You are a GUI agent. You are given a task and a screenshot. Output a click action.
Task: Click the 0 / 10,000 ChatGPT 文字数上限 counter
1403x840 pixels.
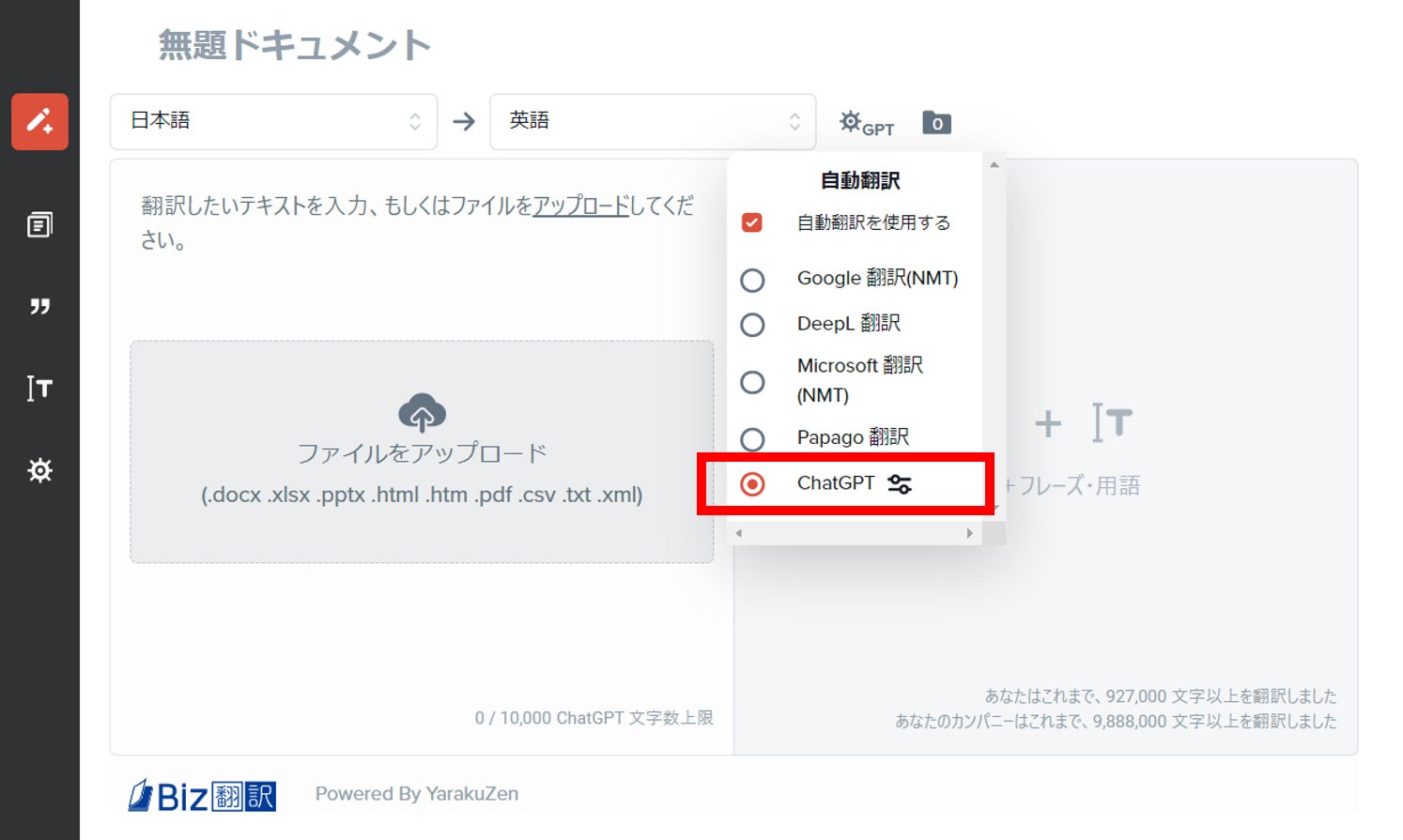click(x=594, y=718)
